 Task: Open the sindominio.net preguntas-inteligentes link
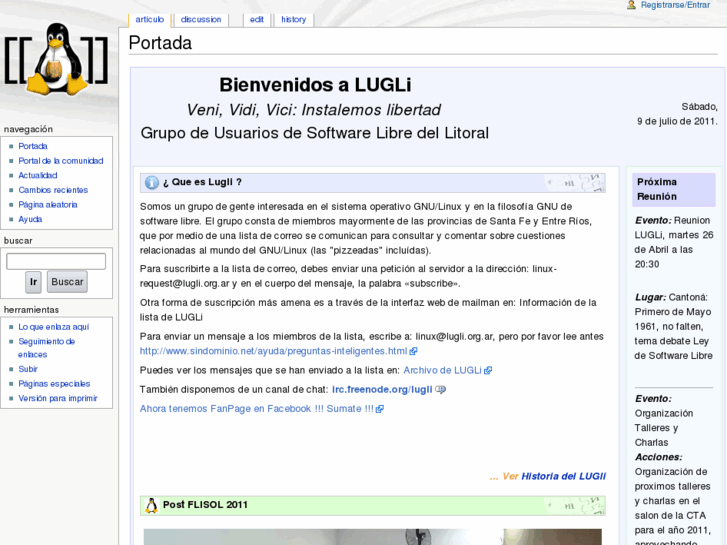(274, 351)
